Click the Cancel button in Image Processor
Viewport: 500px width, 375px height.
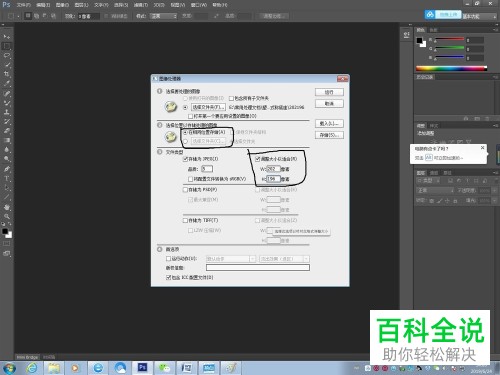[x=329, y=104]
